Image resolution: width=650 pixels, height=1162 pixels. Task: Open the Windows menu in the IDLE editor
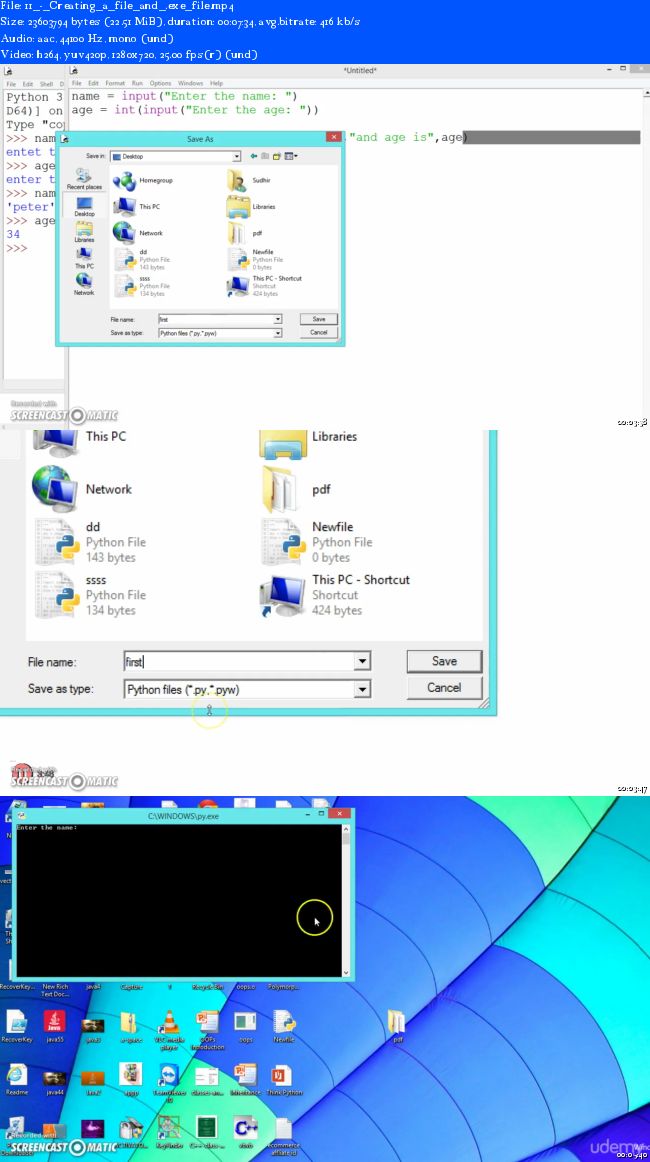(190, 83)
